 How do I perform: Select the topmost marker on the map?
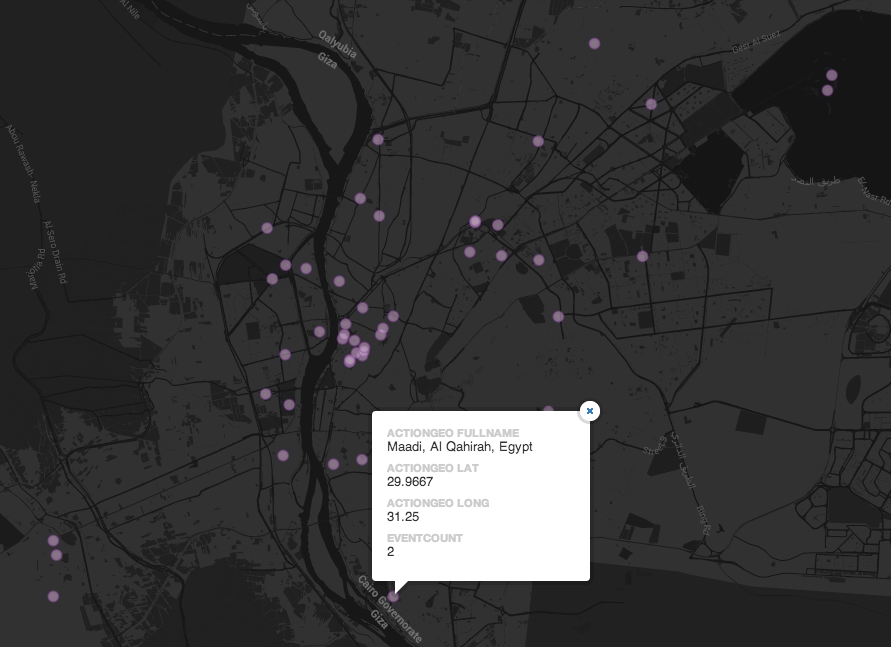594,43
